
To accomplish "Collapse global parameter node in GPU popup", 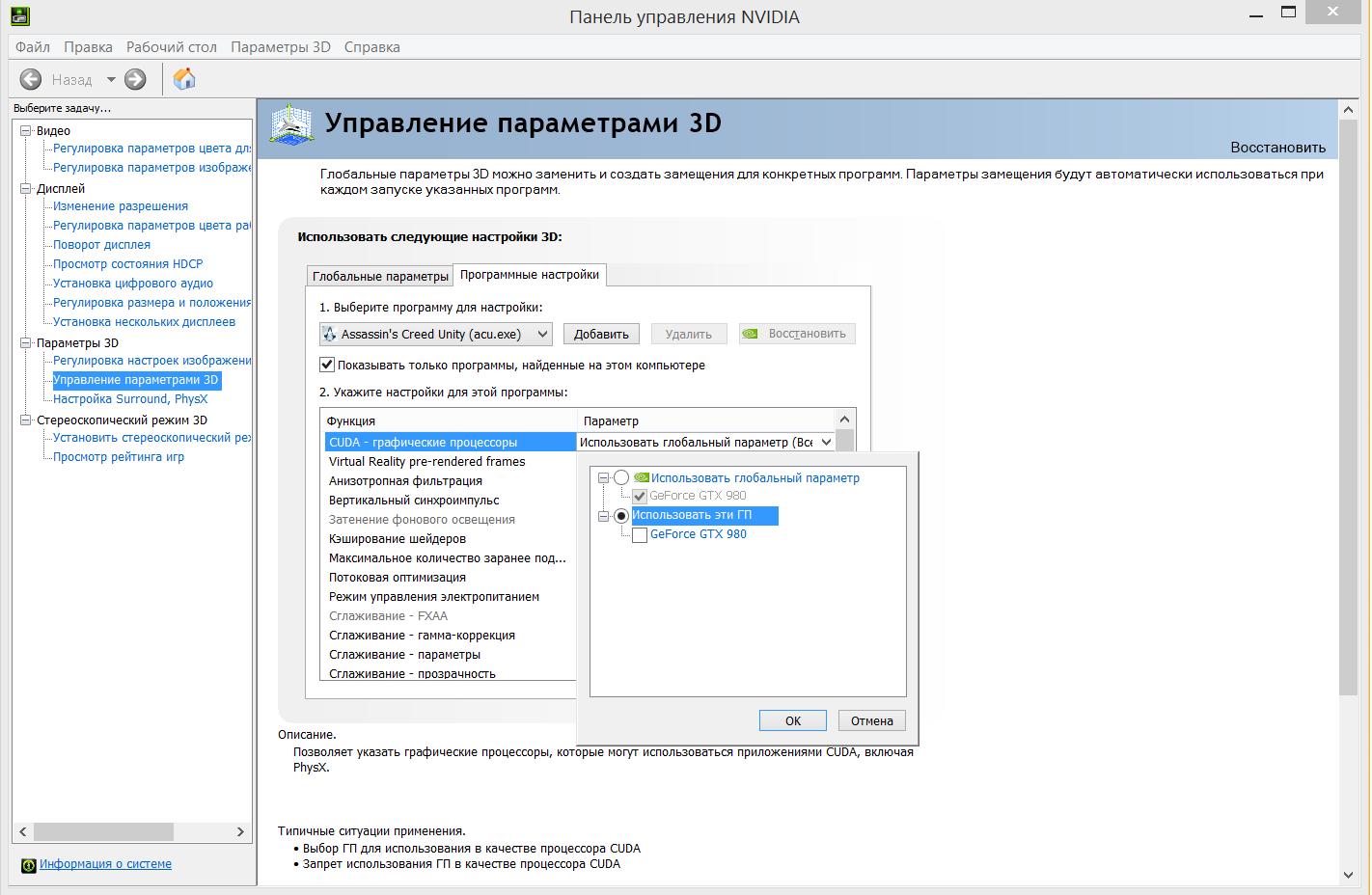I will 604,477.
